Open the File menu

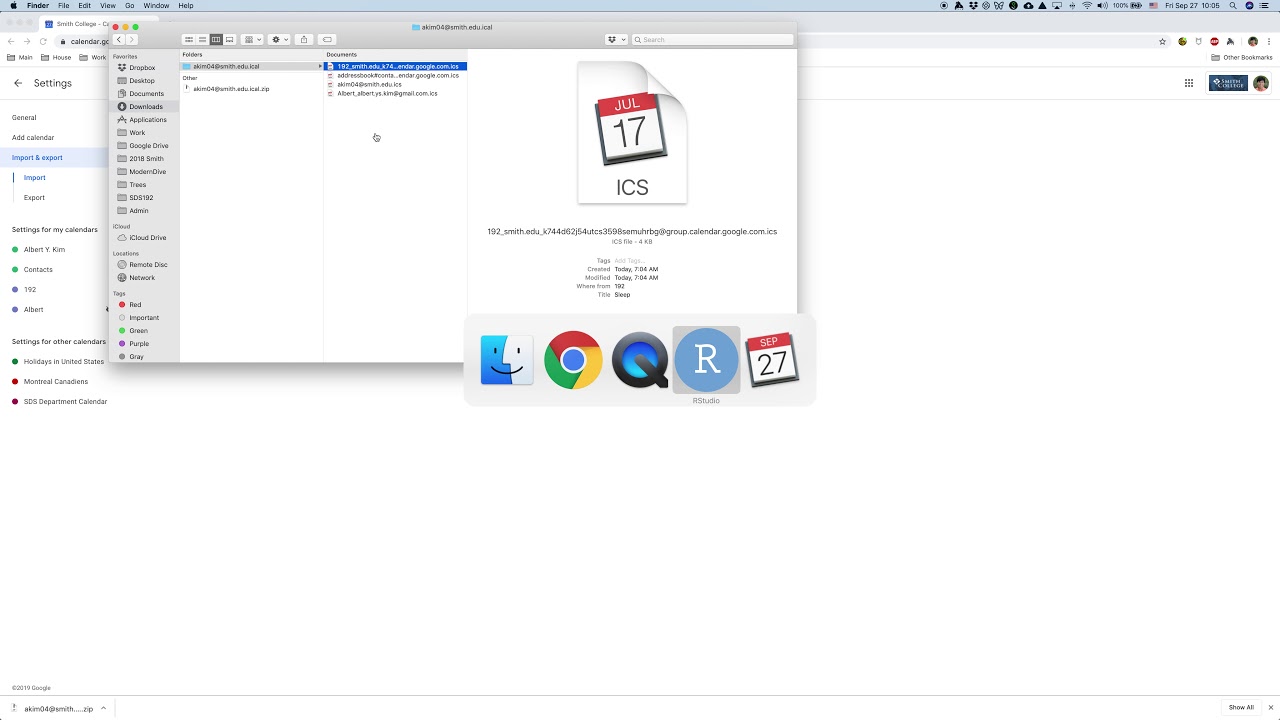63,5
